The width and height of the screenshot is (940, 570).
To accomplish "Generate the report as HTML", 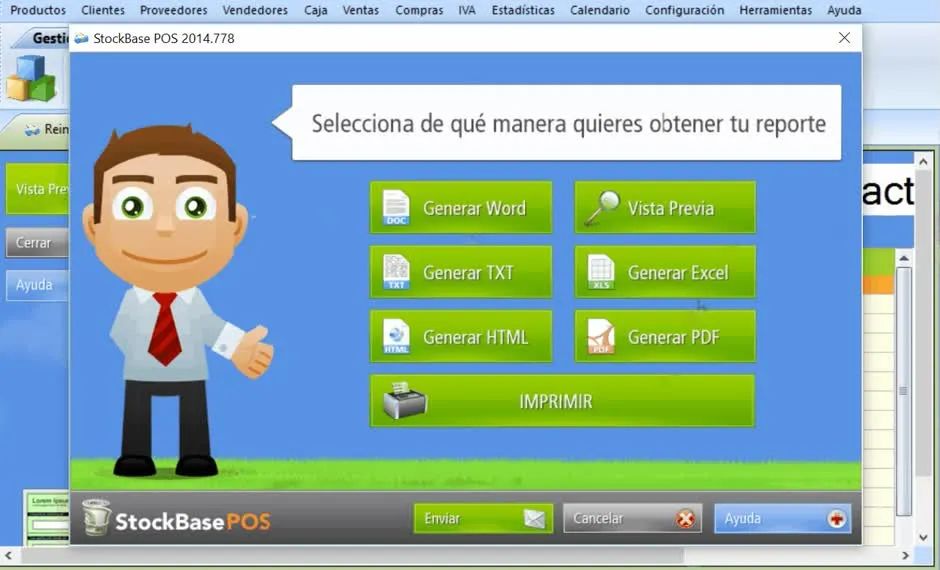I will coord(460,336).
